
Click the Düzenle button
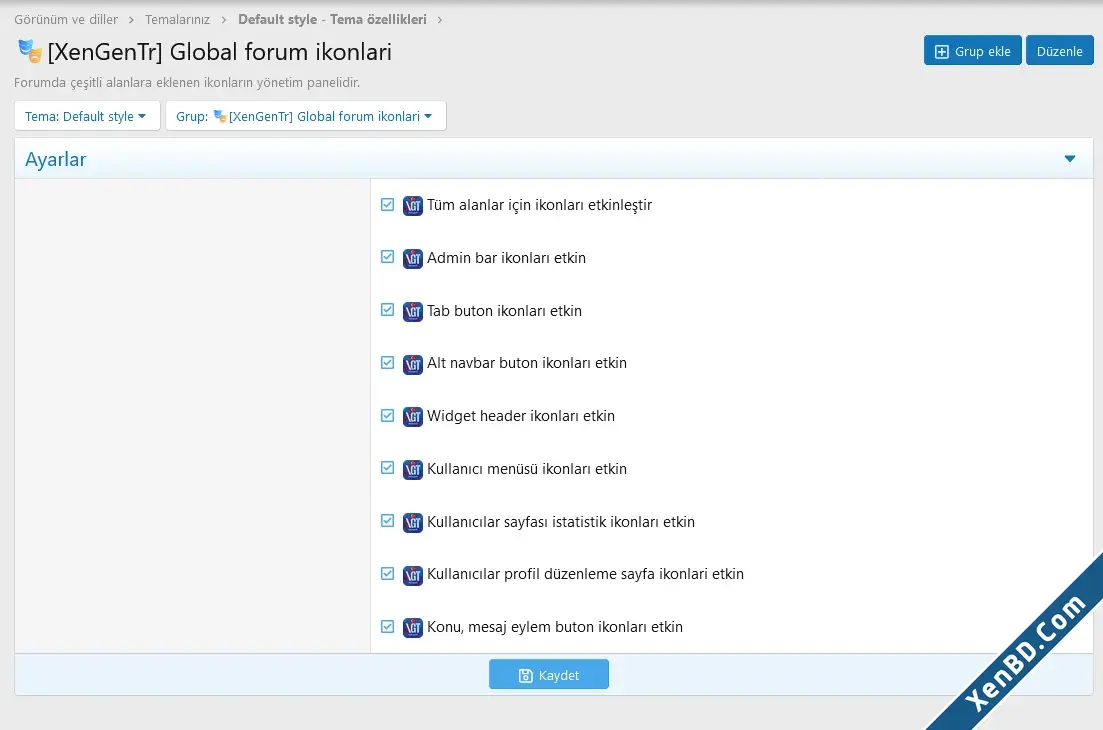1059,51
